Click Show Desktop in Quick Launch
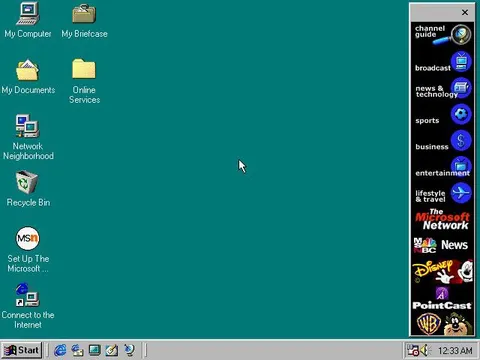This screenshot has width=480, height=360. click(95, 350)
